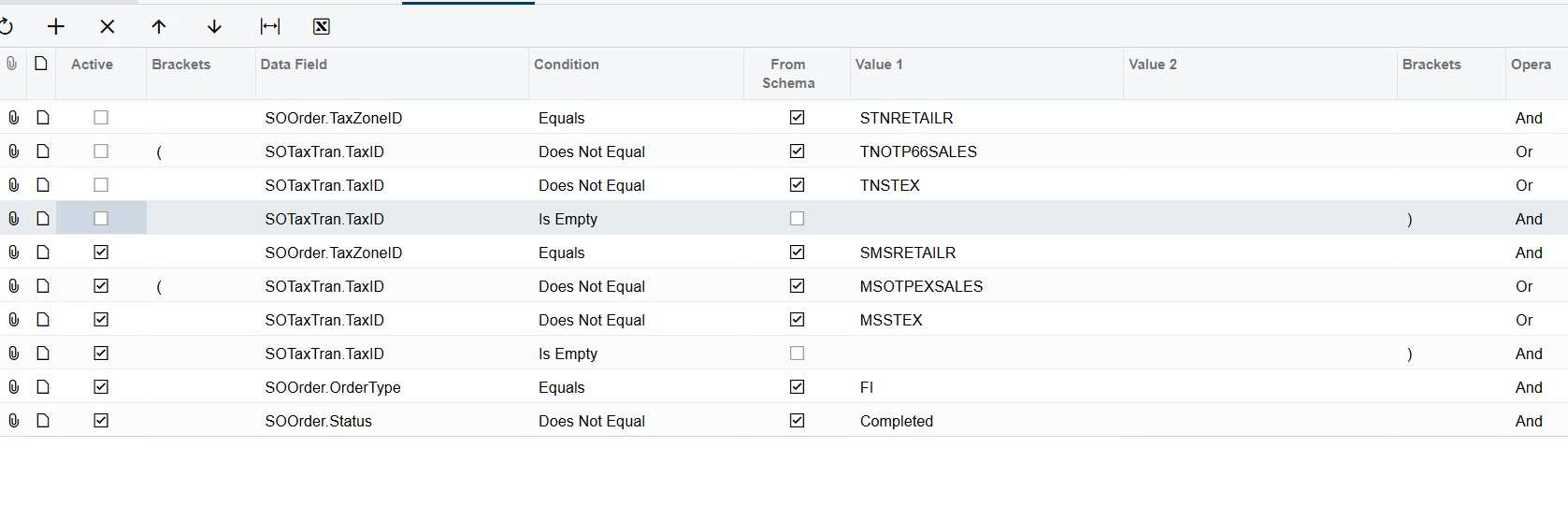This screenshot has height=520, width=1568.
Task: Enable Active checkbox for the STNRETAILR row
Action: (101, 118)
